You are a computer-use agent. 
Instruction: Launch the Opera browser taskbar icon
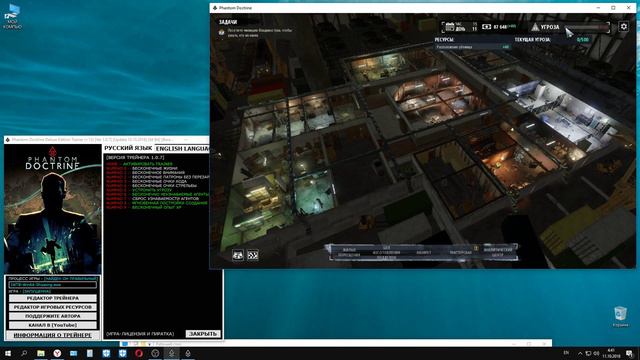click(139, 353)
